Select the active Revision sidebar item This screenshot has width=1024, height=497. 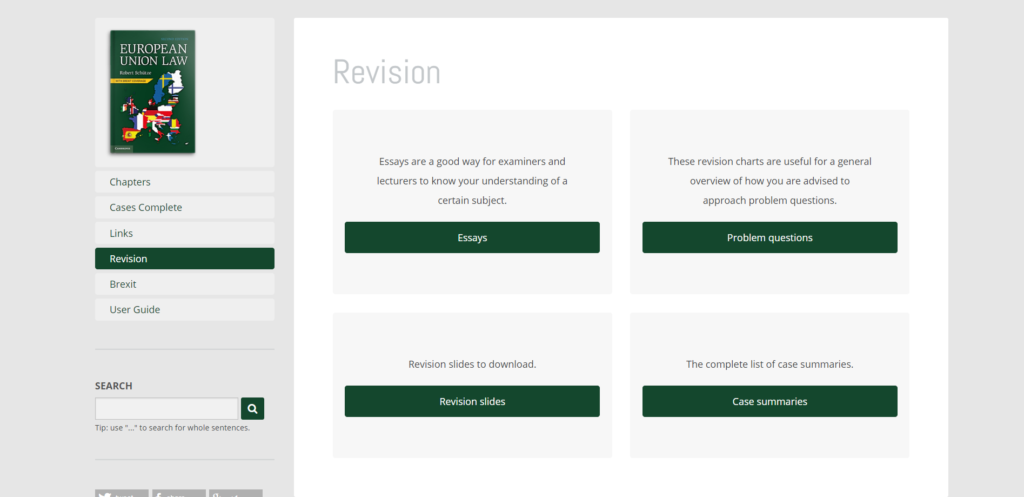pyautogui.click(x=184, y=259)
